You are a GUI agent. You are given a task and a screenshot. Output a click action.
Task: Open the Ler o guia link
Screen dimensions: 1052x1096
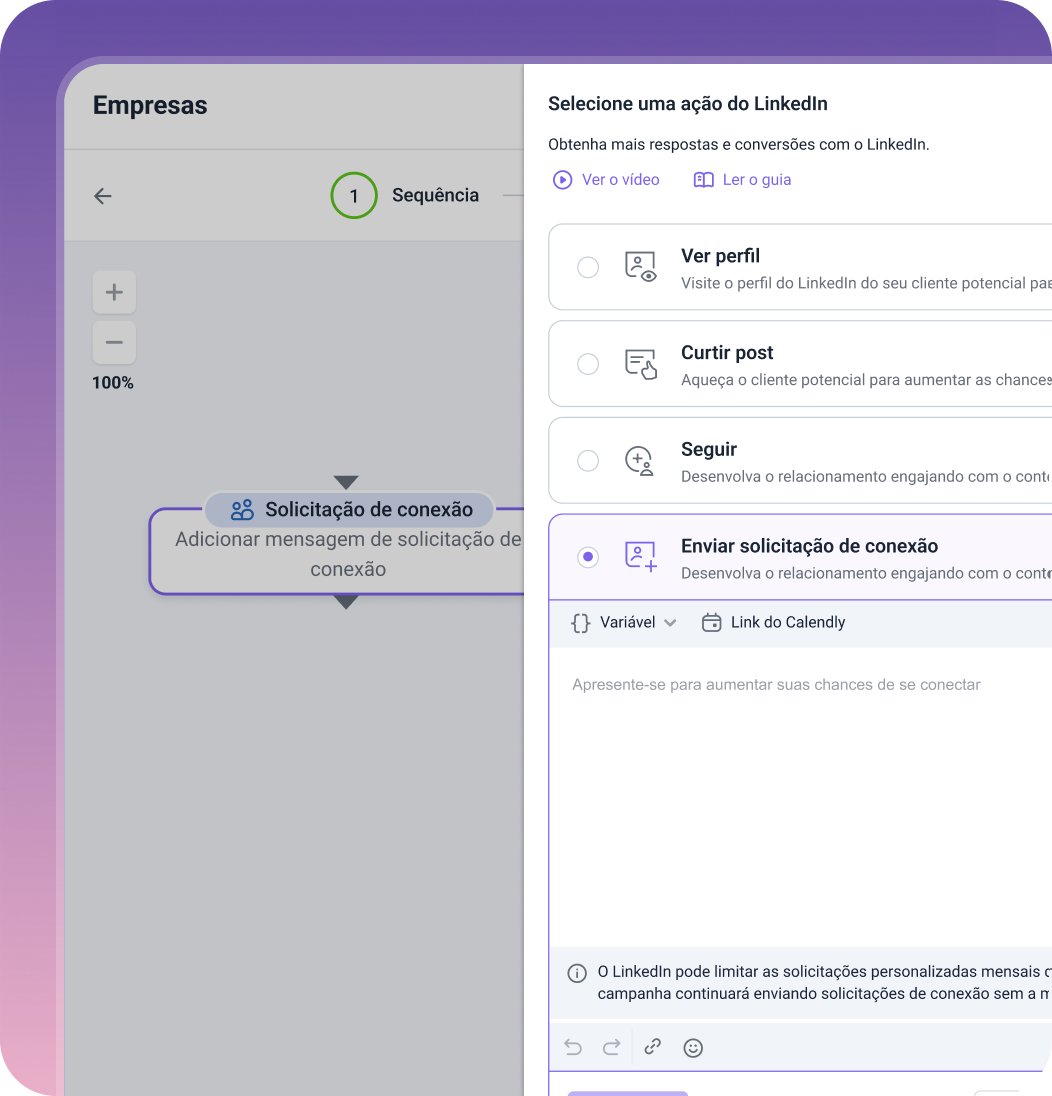tap(756, 180)
